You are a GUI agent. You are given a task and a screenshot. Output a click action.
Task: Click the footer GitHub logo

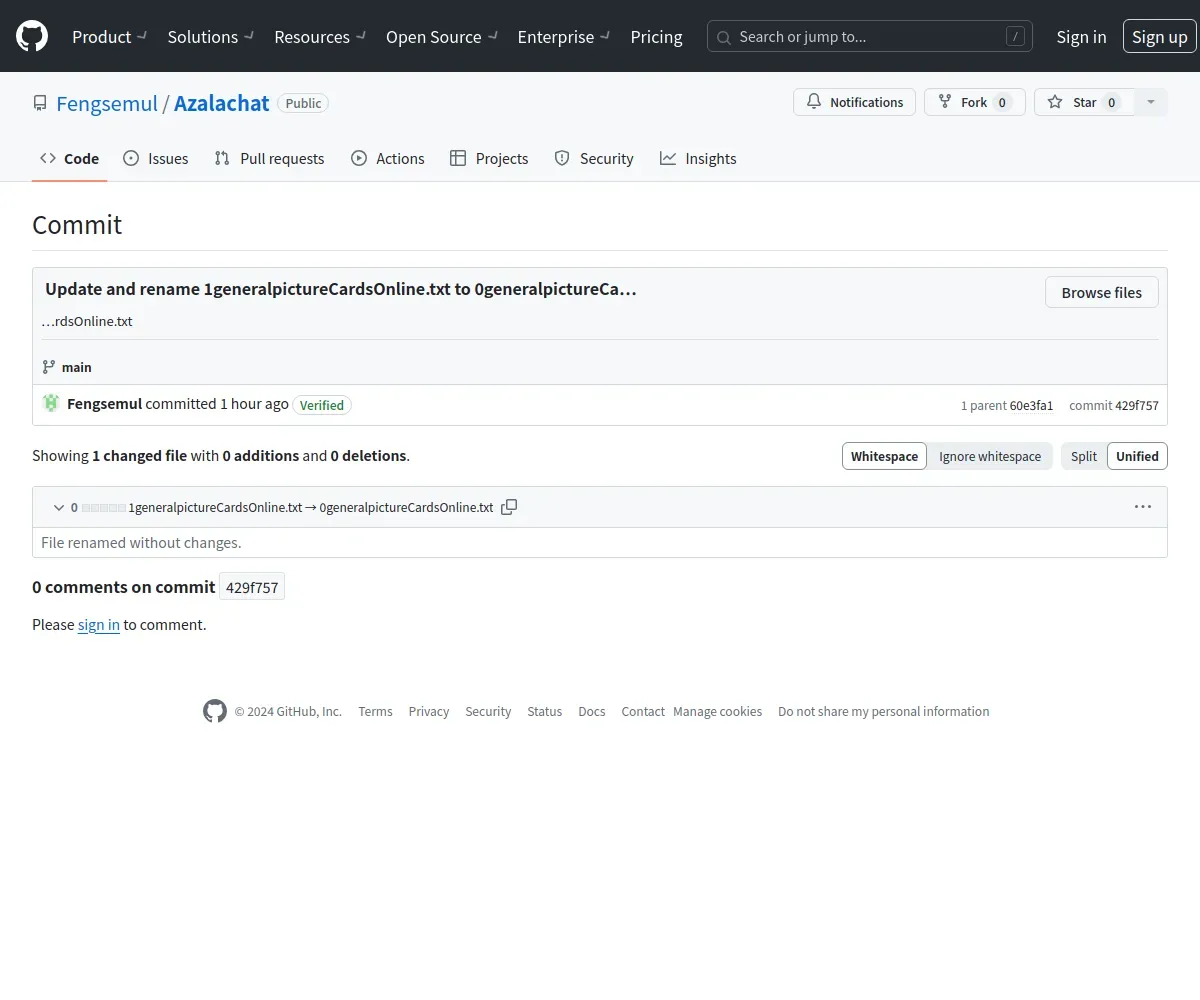pos(215,711)
